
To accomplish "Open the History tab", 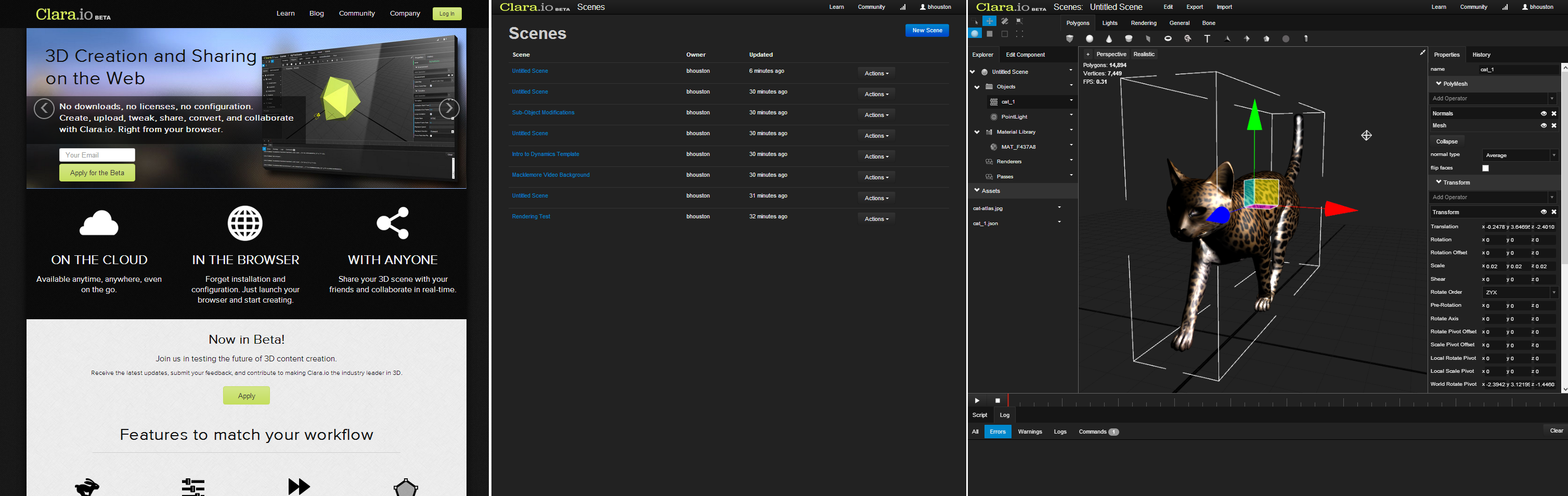I will (x=1481, y=55).
